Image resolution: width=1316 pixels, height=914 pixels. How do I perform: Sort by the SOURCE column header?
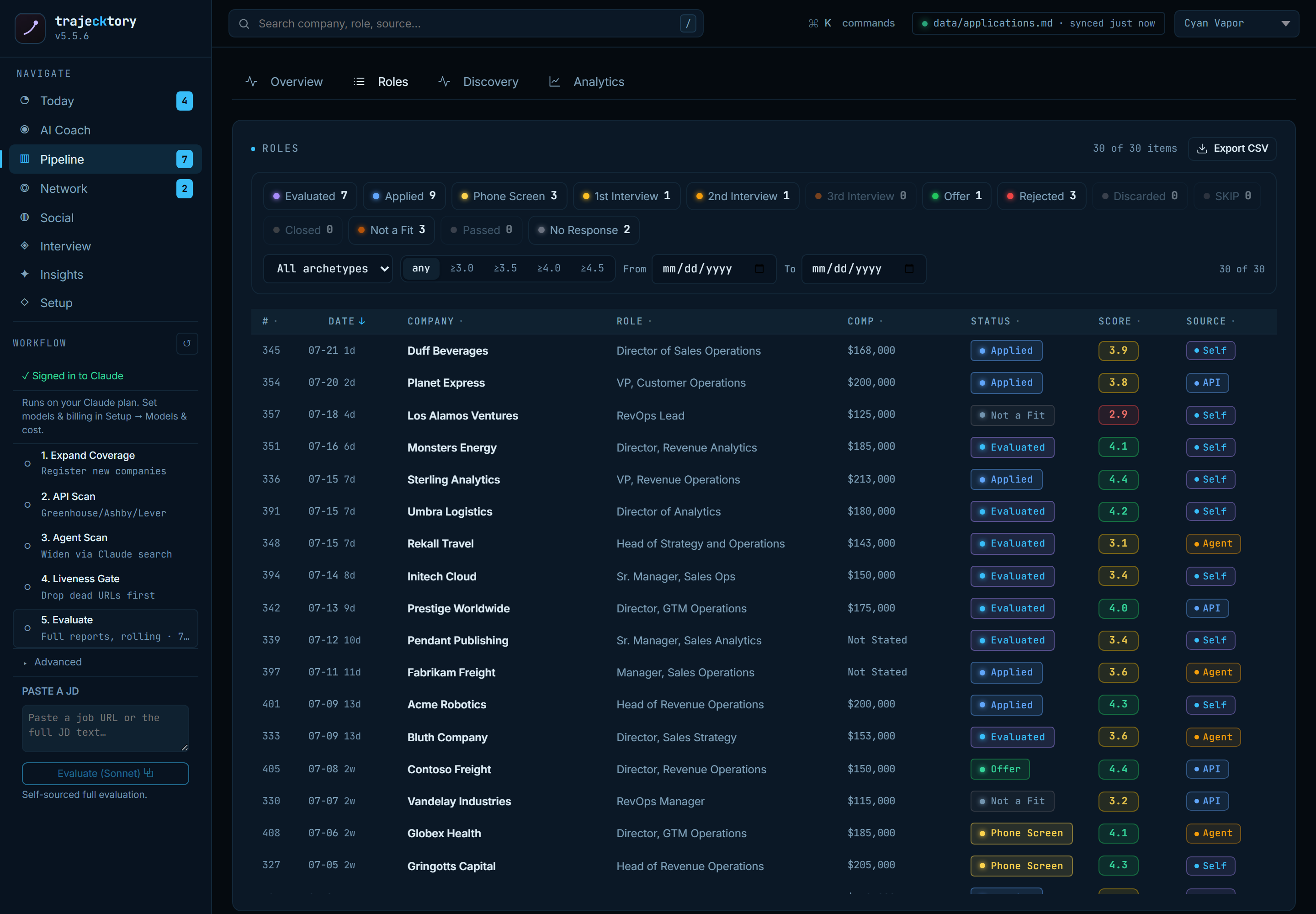point(1210,321)
